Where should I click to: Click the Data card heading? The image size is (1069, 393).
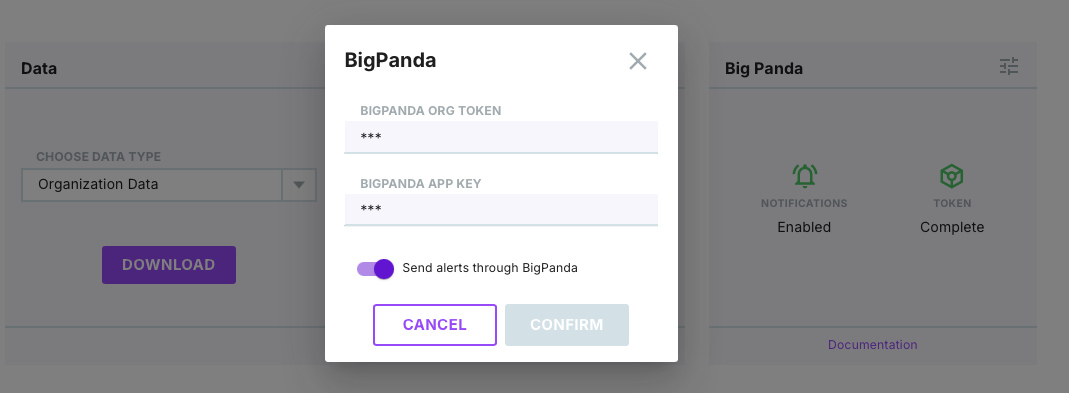click(39, 68)
